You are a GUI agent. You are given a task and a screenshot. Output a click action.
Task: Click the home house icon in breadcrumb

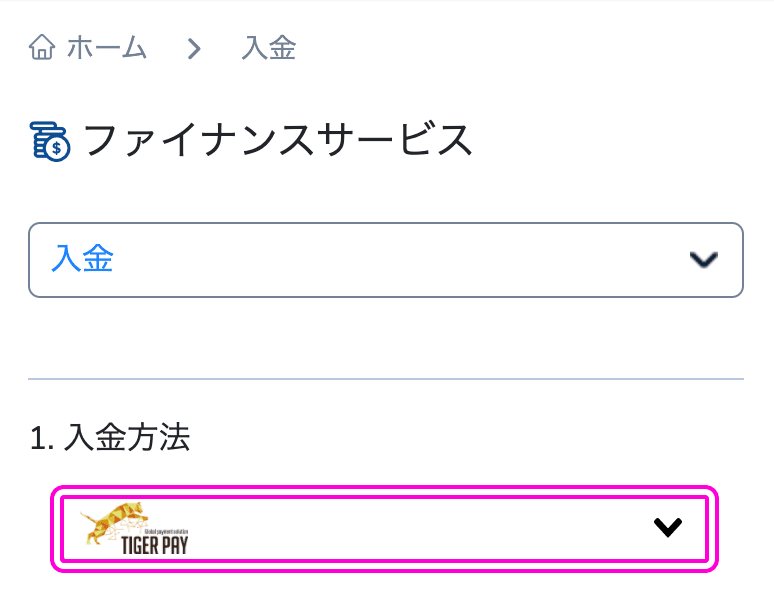42,47
